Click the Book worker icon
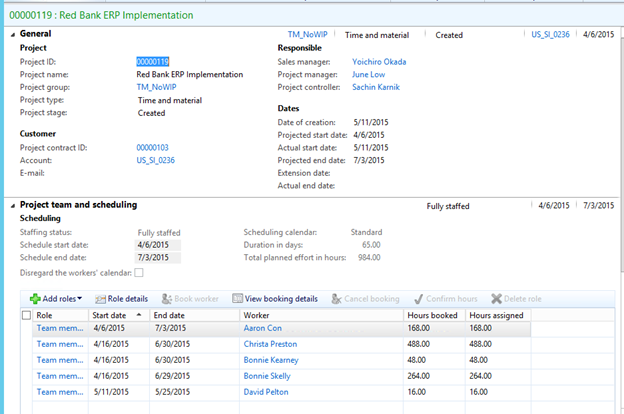Image resolution: width=624 pixels, height=414 pixels. pos(167,299)
